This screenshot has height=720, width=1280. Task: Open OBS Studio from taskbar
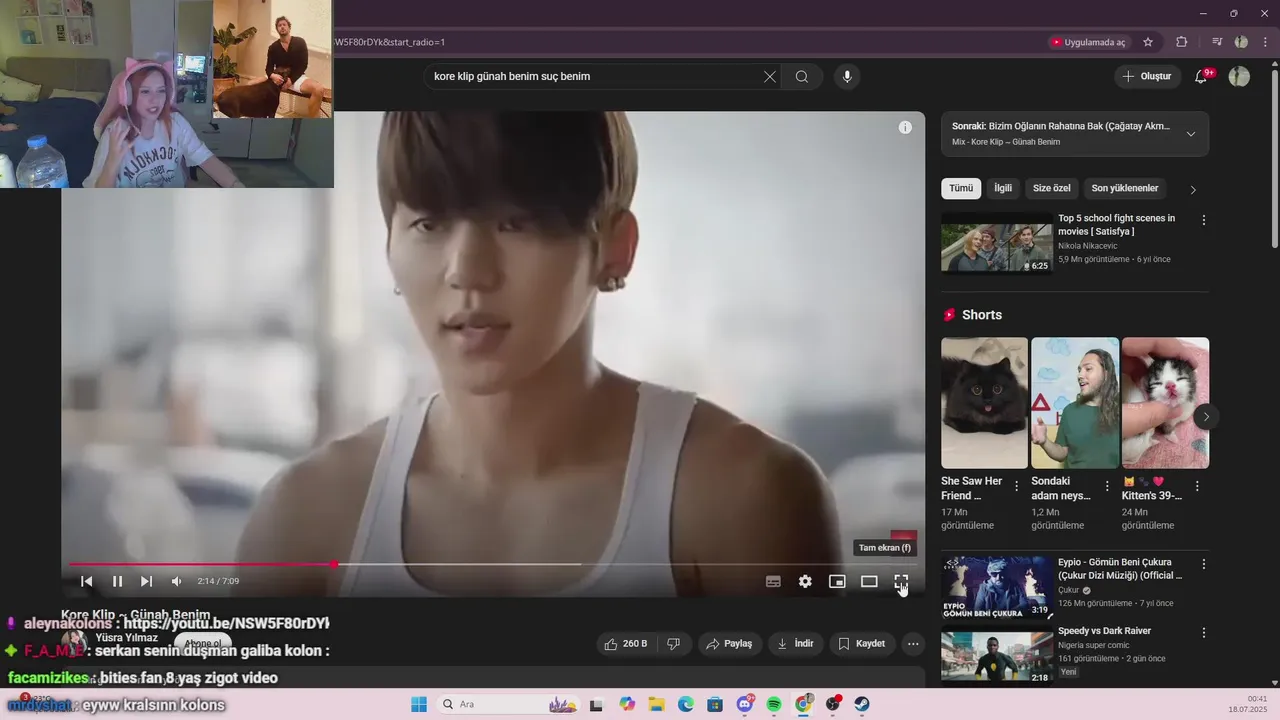click(833, 704)
